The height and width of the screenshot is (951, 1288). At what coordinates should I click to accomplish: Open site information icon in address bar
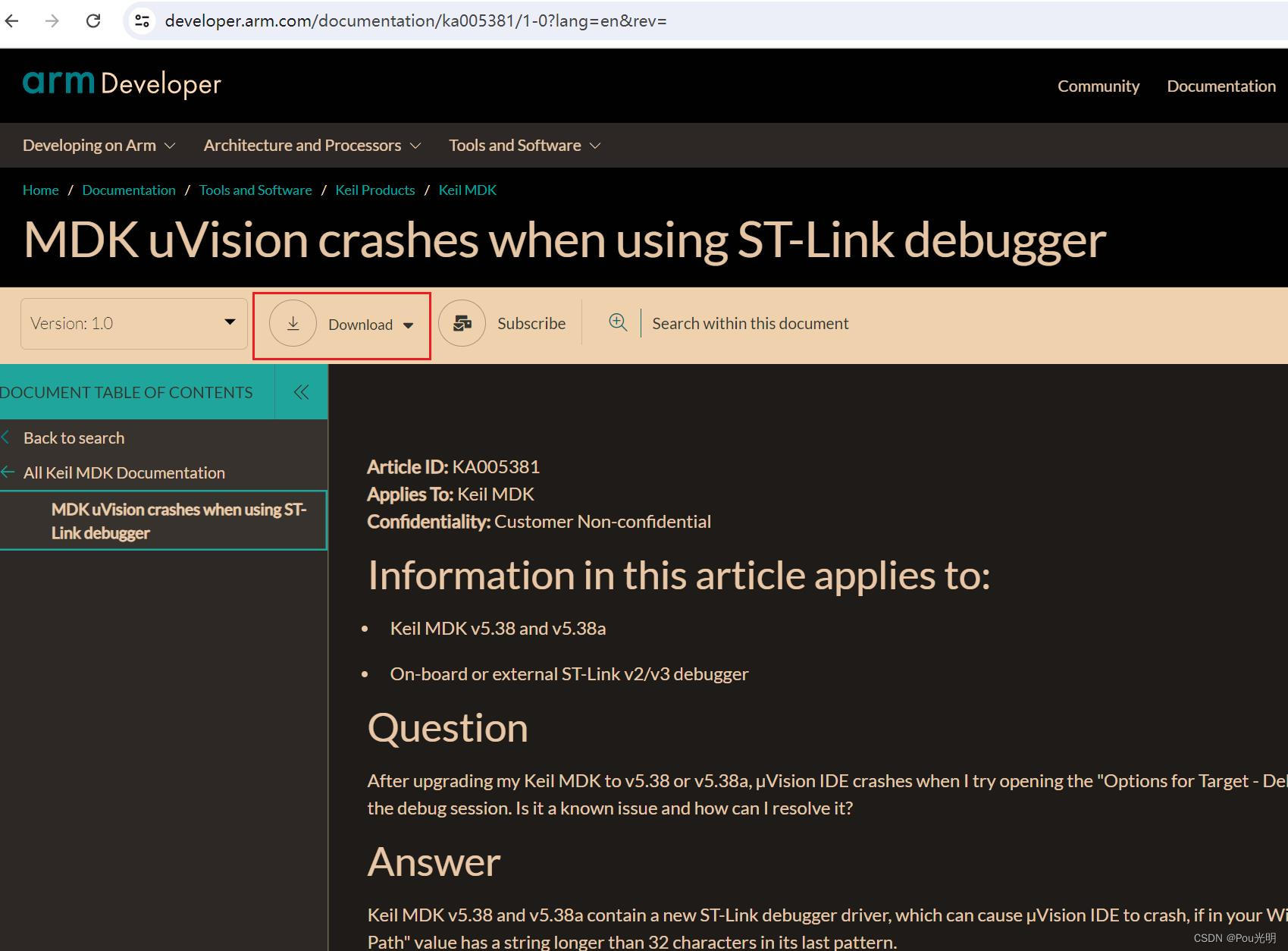[x=142, y=20]
